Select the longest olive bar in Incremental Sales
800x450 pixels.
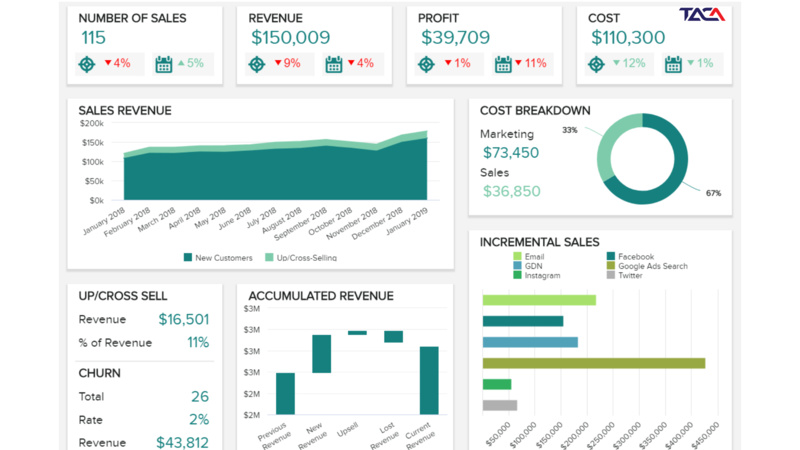tap(593, 363)
